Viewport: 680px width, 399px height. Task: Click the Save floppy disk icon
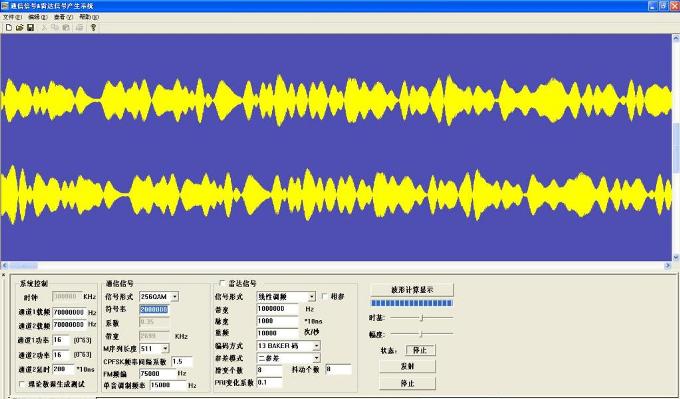(30, 27)
